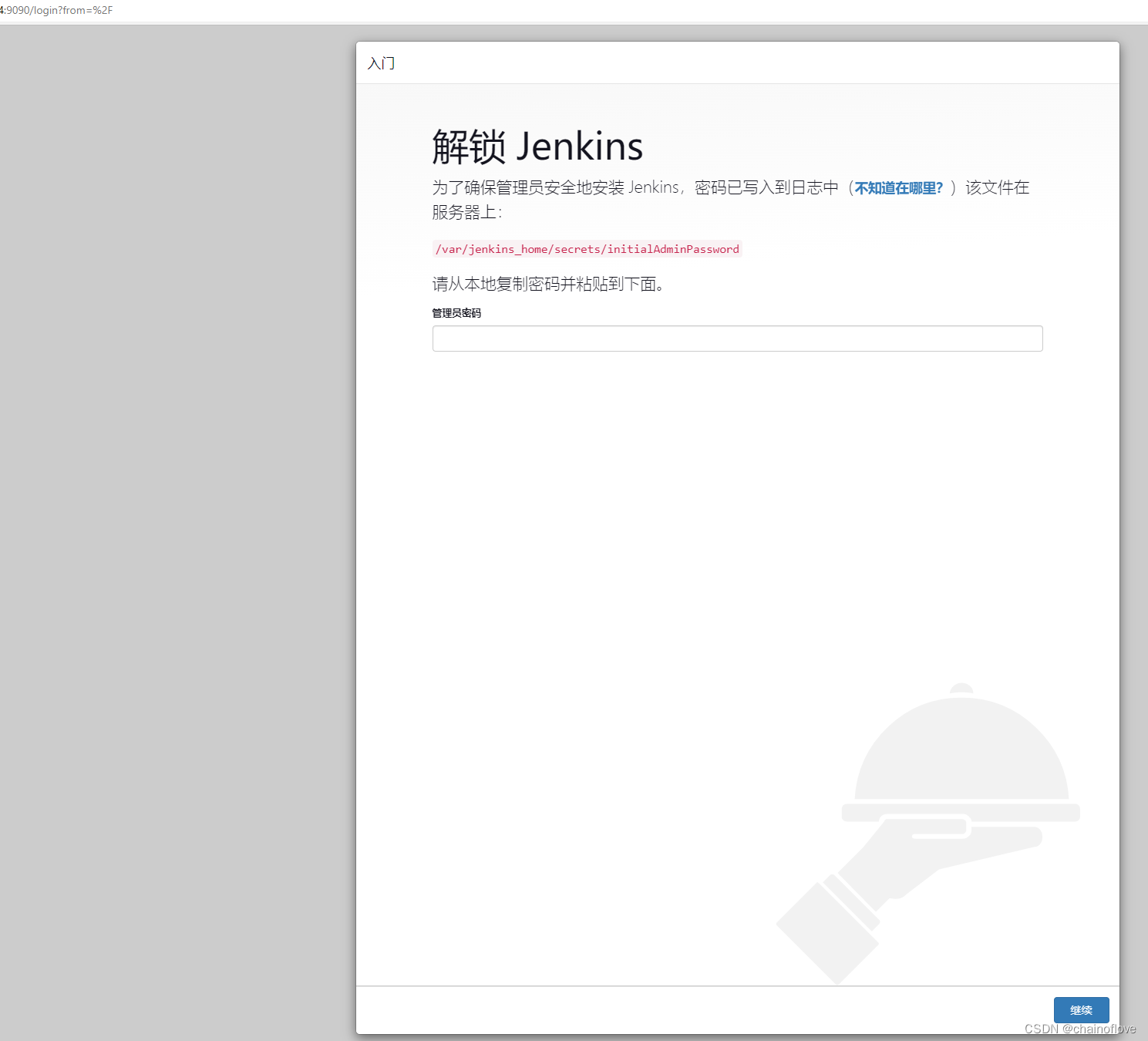Select the /var/jenkins_home/secrets/initialAdminPassword path text
Image resolution: width=1148 pixels, height=1041 pixels.
click(587, 249)
